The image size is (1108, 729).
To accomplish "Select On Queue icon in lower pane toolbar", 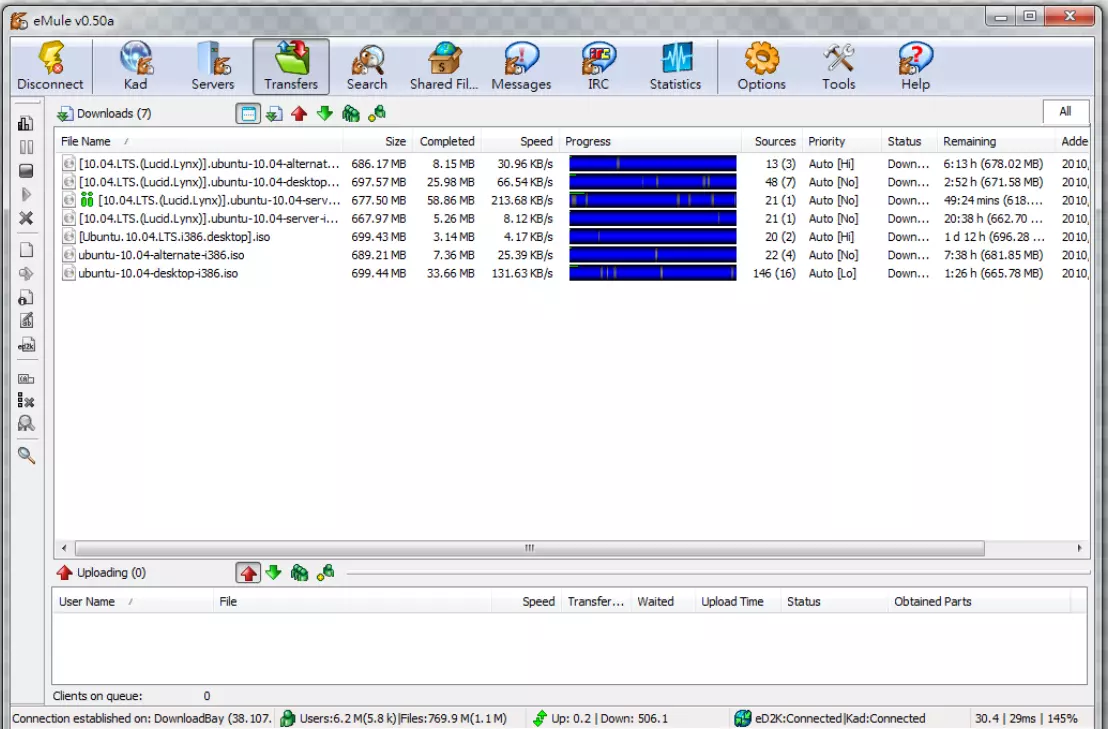I will click(299, 573).
